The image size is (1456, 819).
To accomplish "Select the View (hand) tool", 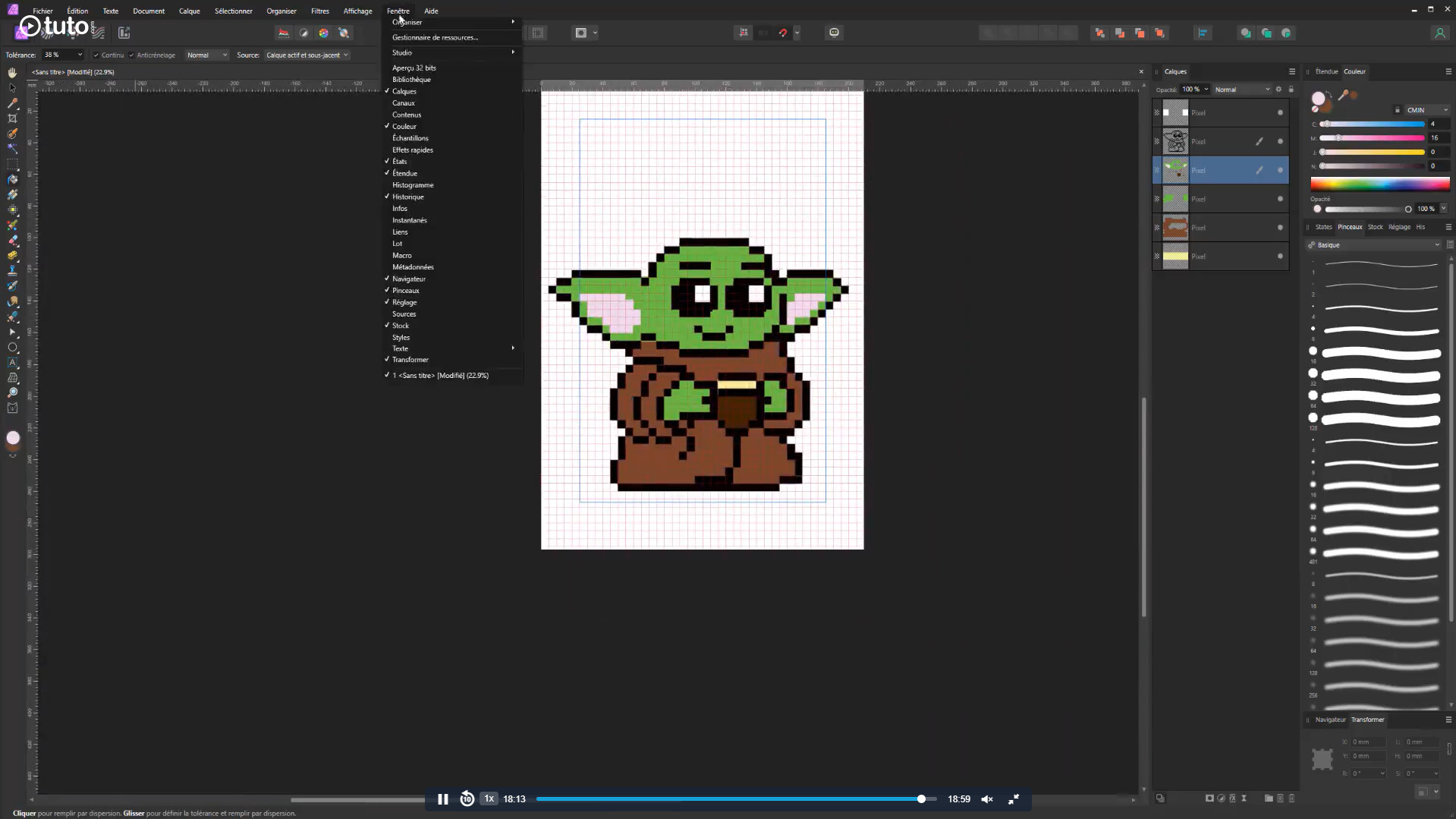I will (x=12, y=72).
